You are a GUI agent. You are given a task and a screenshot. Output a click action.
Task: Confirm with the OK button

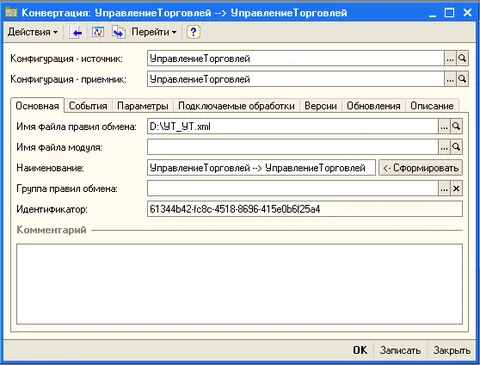click(x=360, y=350)
